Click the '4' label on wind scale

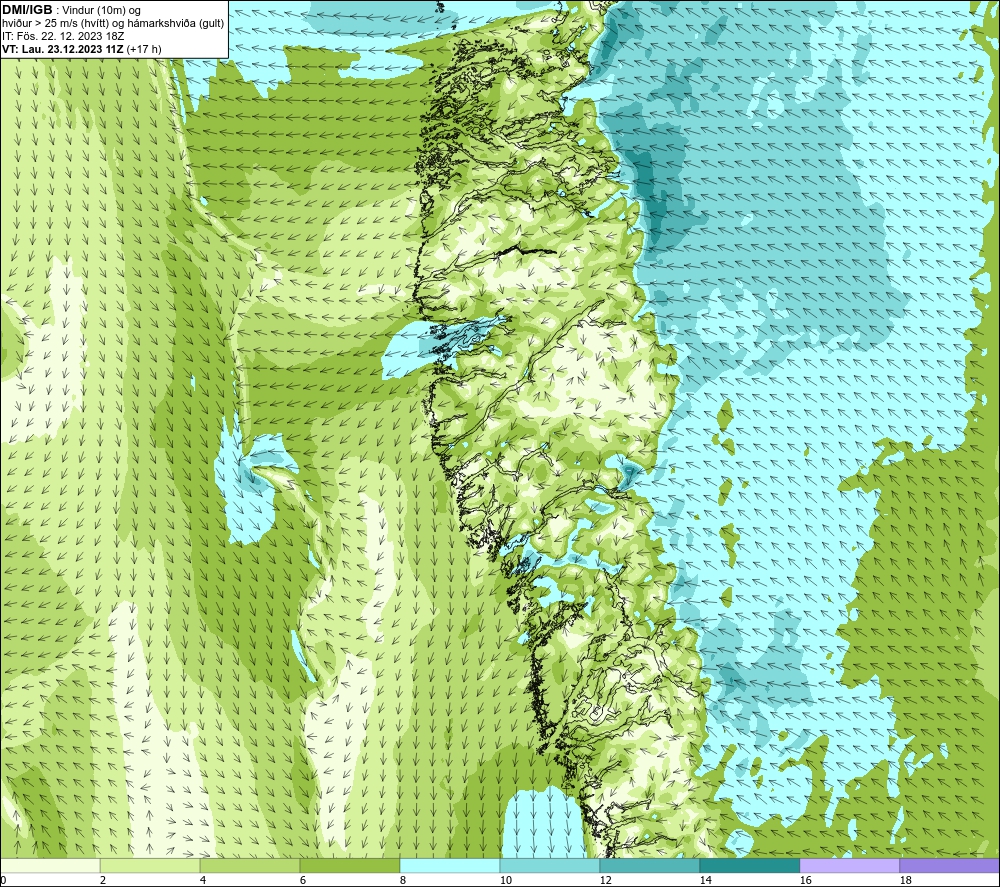coord(203,881)
